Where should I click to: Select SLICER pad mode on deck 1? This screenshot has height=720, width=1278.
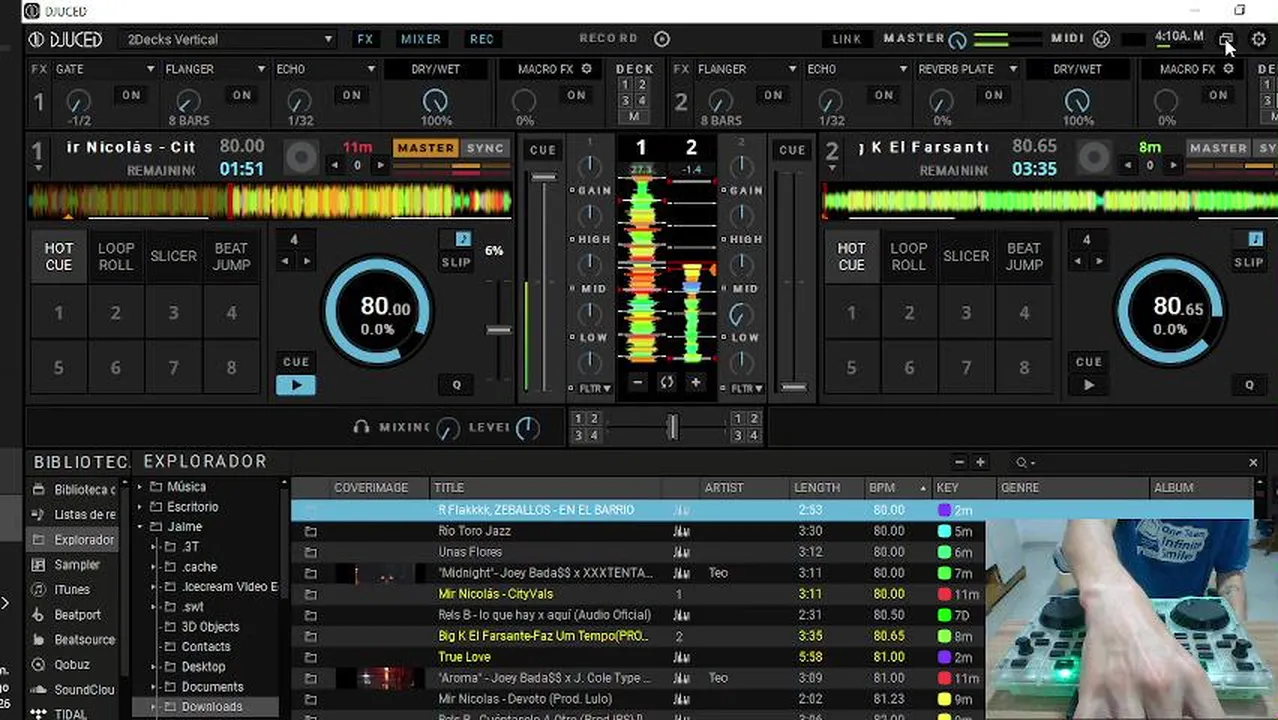(x=173, y=256)
